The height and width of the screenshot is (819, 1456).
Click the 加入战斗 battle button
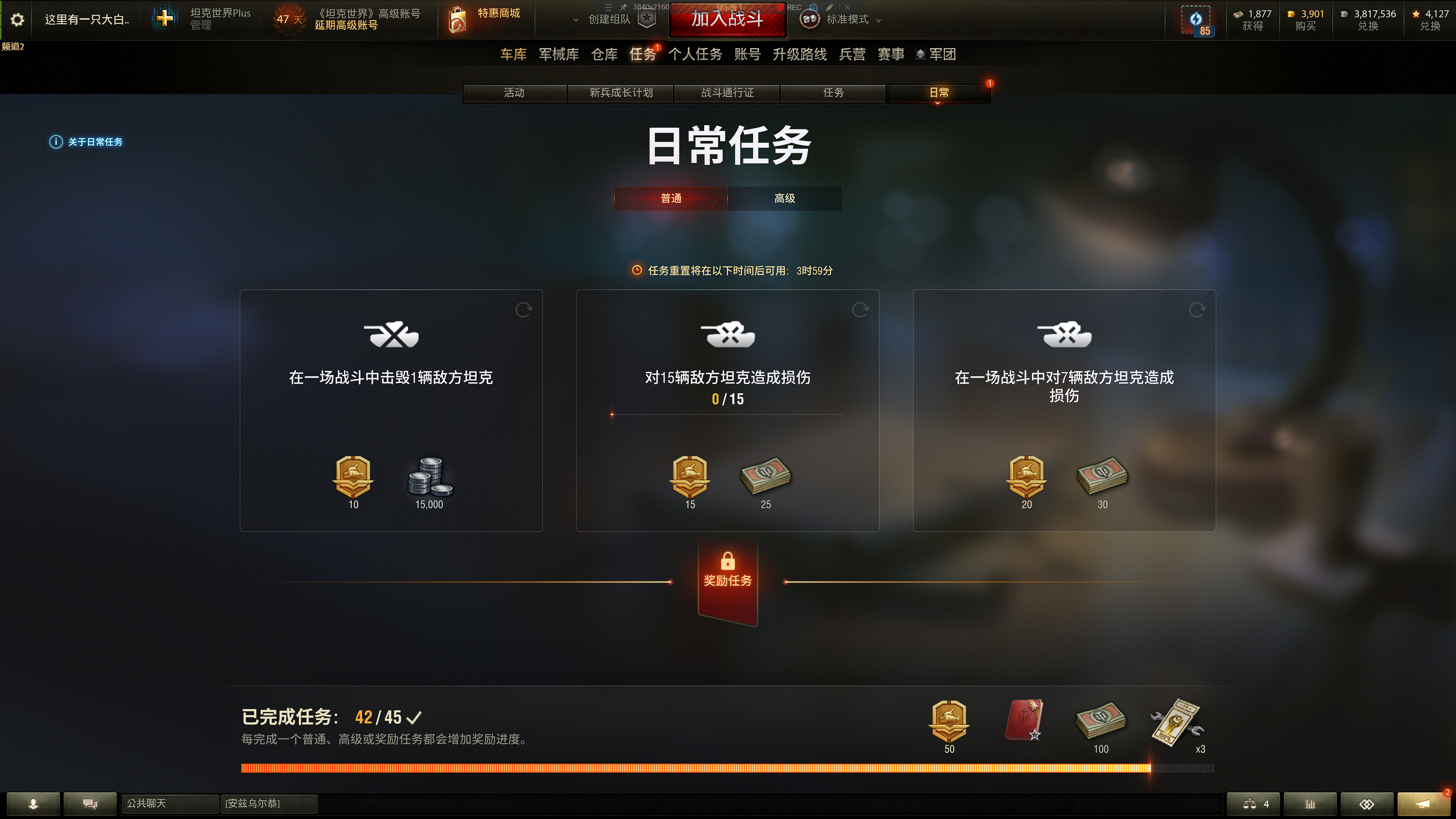[728, 19]
